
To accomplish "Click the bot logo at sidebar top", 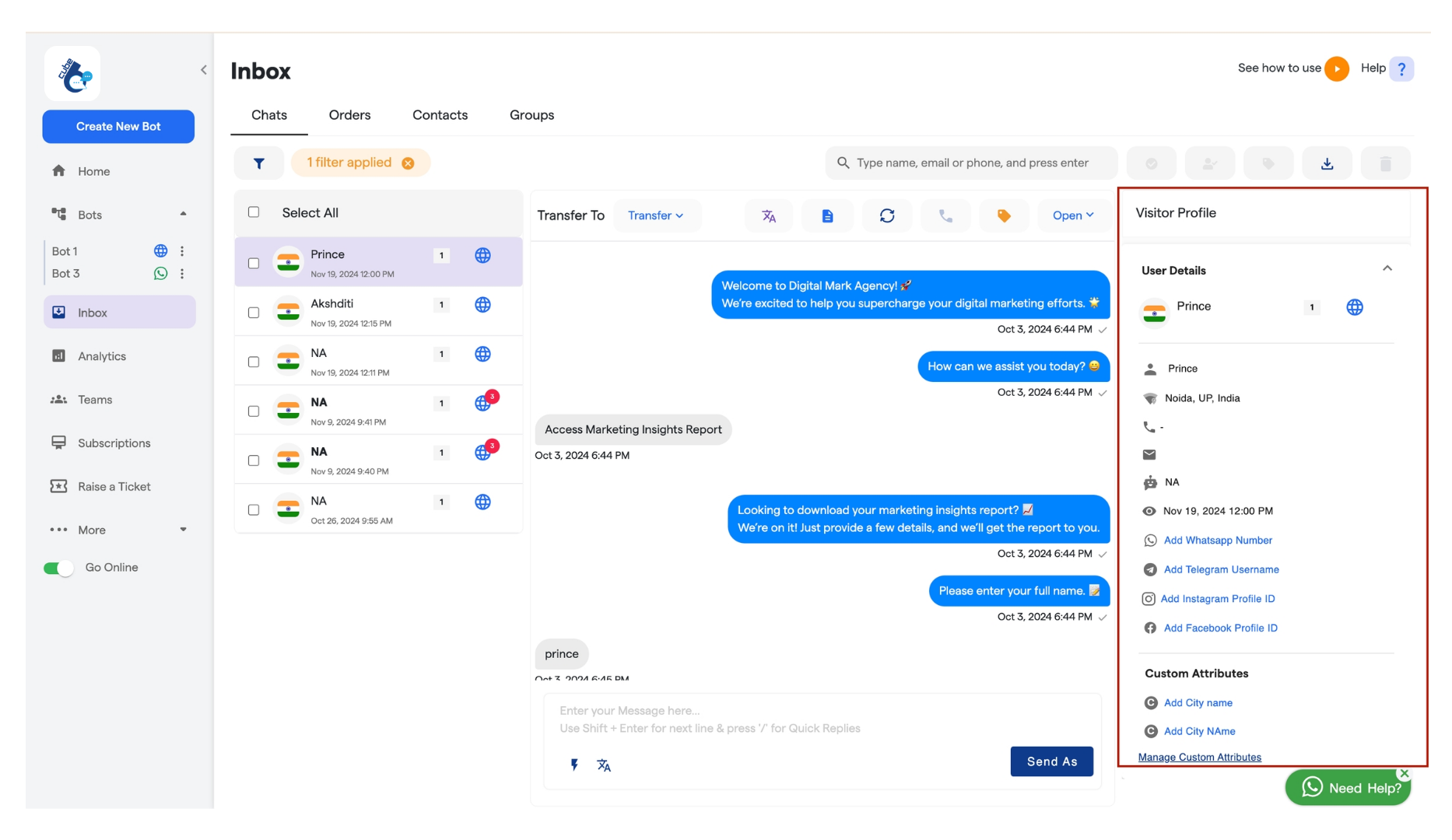I will [x=73, y=74].
